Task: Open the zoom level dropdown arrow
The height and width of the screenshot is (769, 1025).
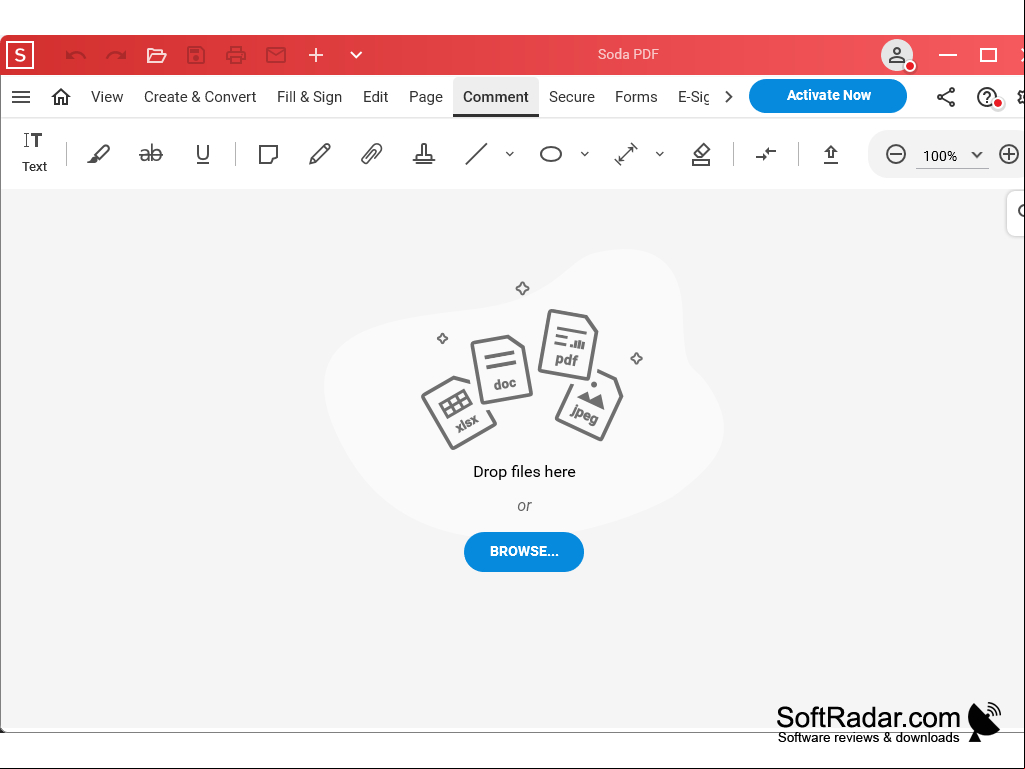Action: 977,155
